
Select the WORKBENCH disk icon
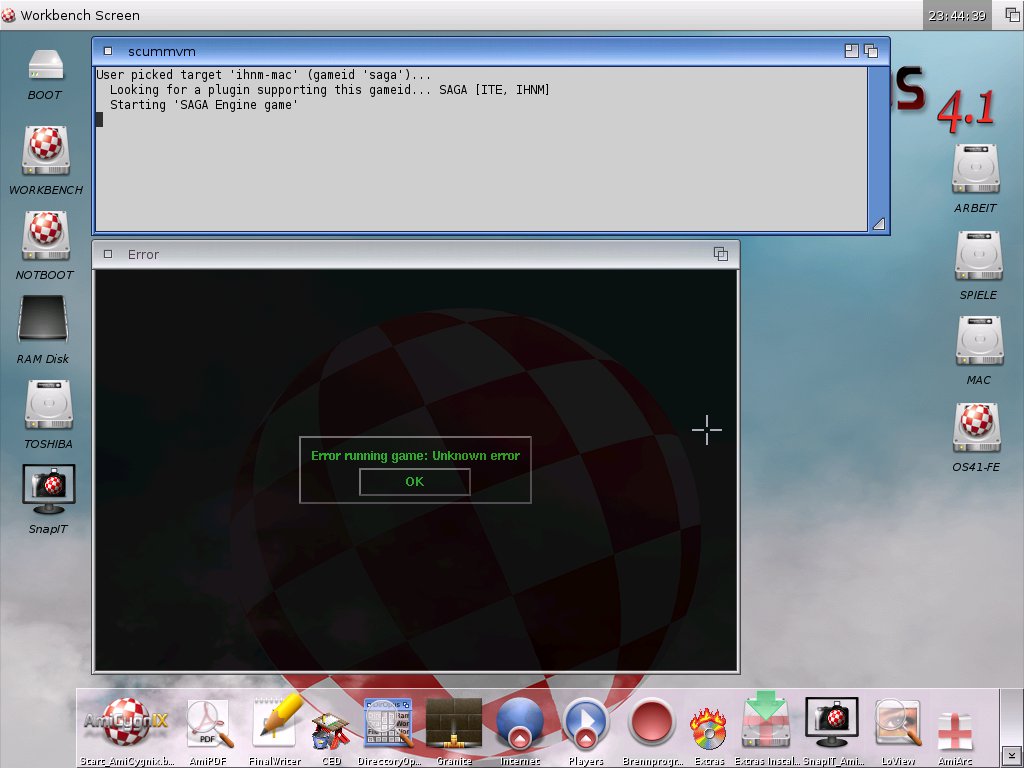[46, 150]
